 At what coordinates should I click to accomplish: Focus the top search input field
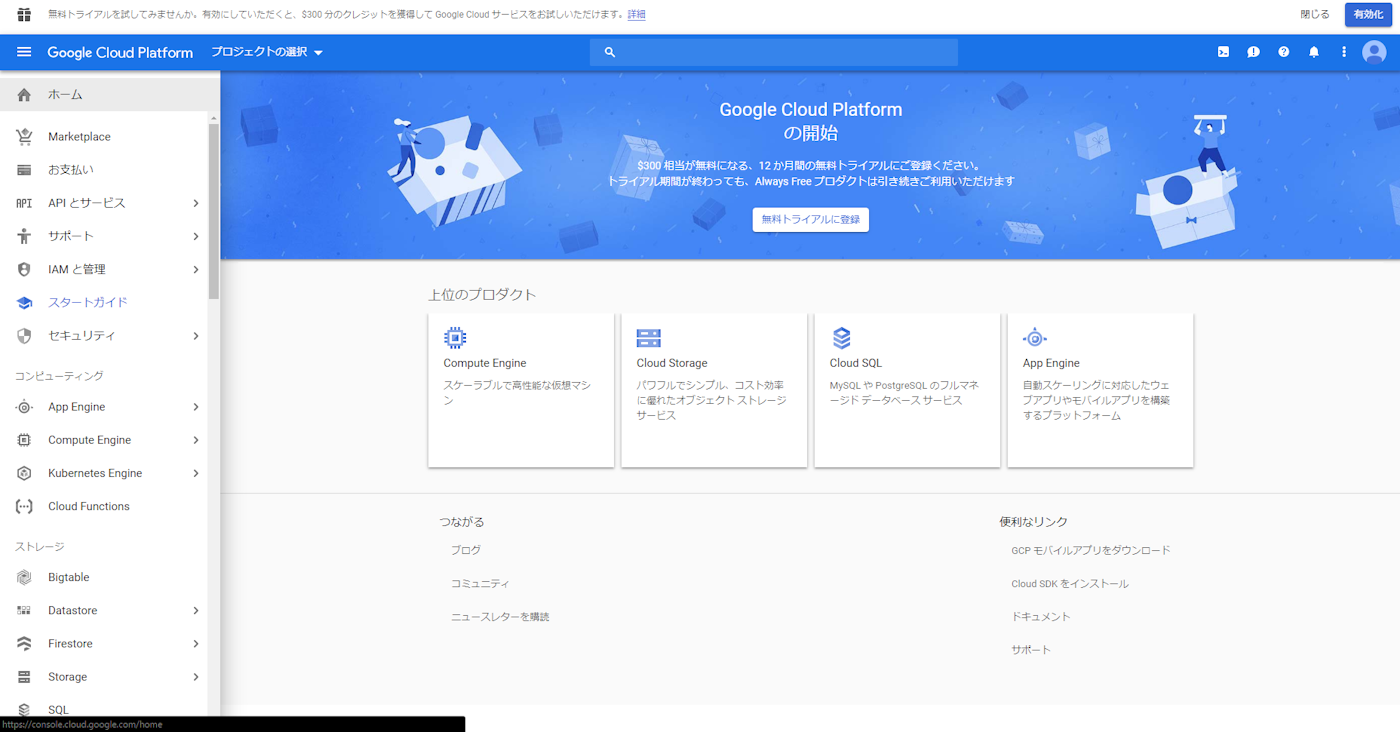coord(774,52)
